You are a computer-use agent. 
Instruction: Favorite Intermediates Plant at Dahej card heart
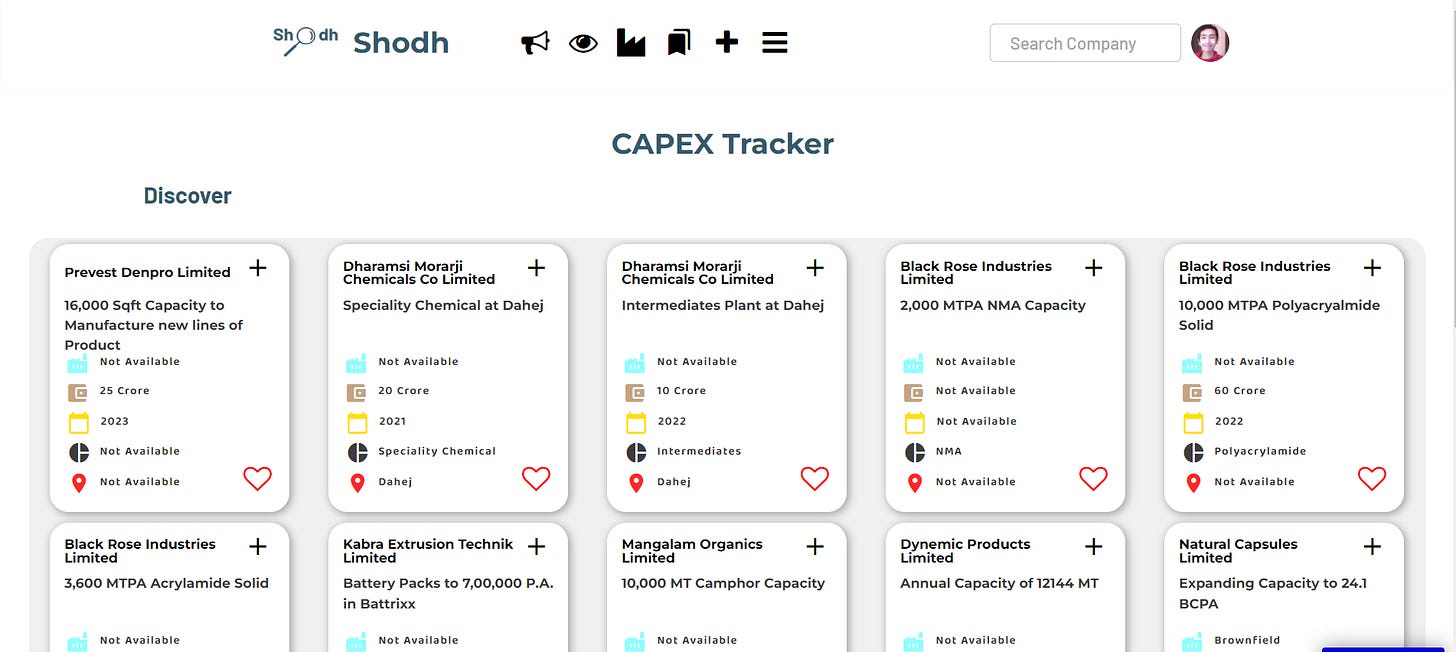coord(815,479)
